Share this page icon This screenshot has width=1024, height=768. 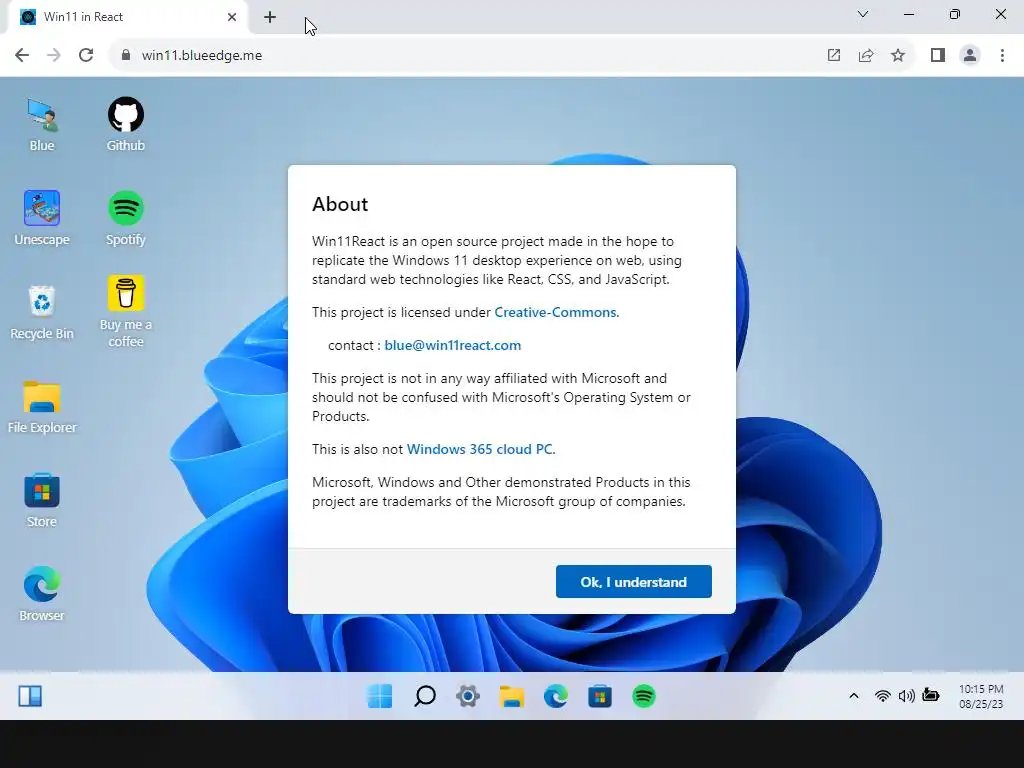point(866,56)
